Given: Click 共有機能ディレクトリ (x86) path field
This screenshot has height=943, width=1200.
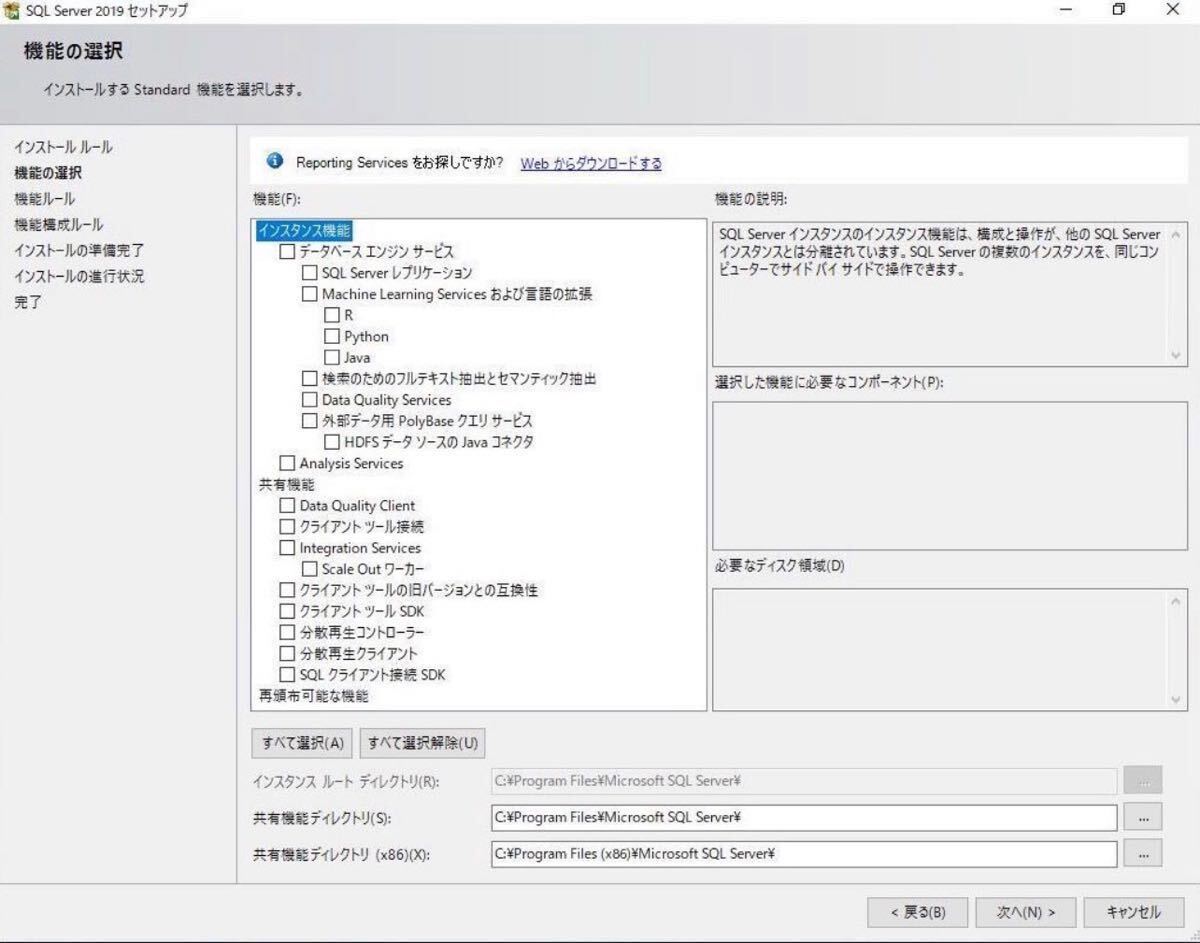Looking at the screenshot, I should 804,854.
